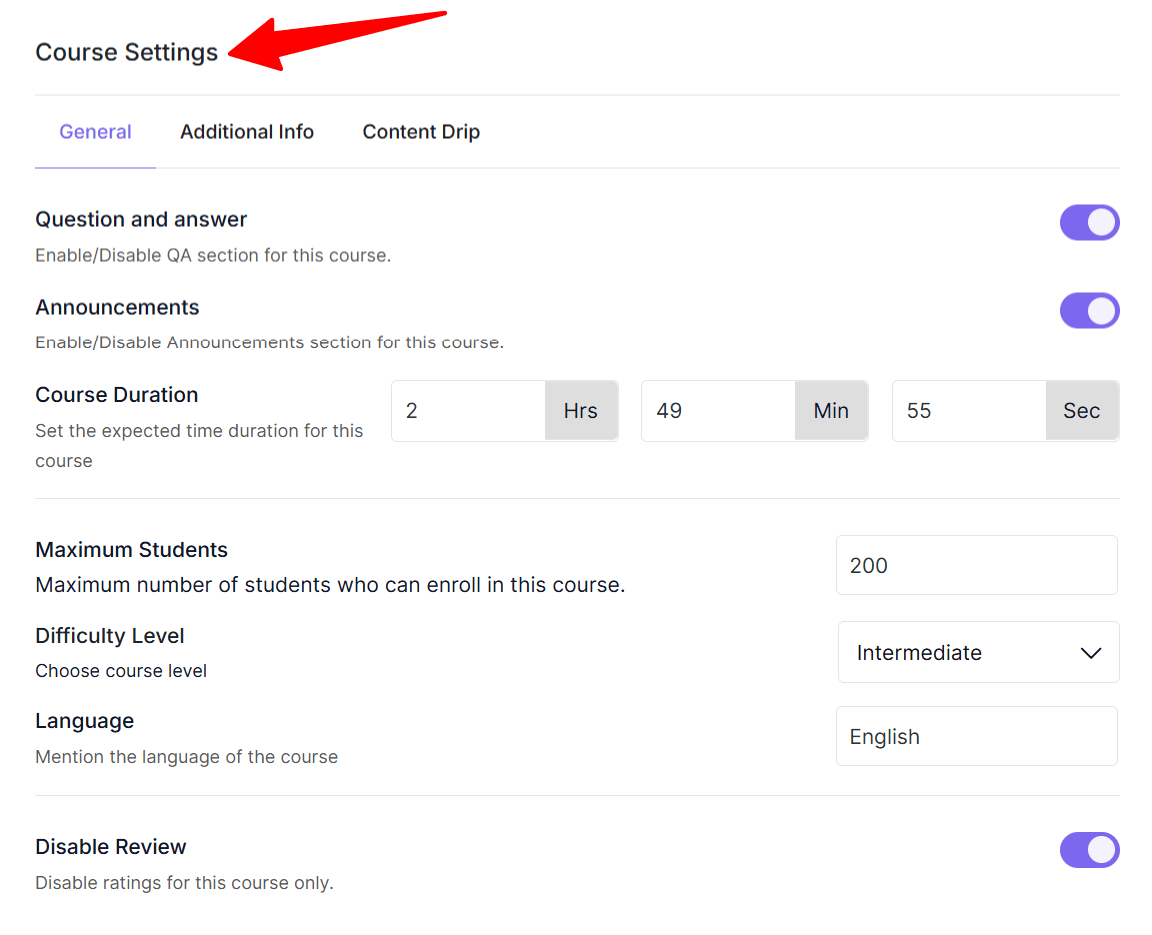Screen dimensions: 1152x935
Task: Click the Intermediate dropdown chevron
Action: (1091, 652)
